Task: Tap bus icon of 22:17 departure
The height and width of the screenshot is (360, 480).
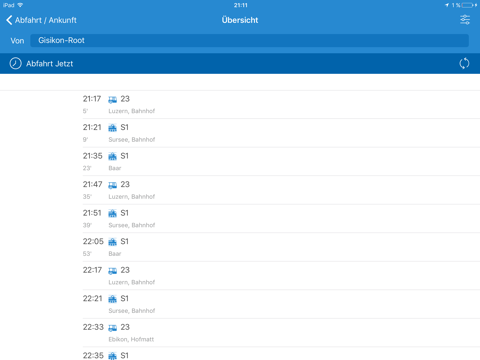Action: 113,271
